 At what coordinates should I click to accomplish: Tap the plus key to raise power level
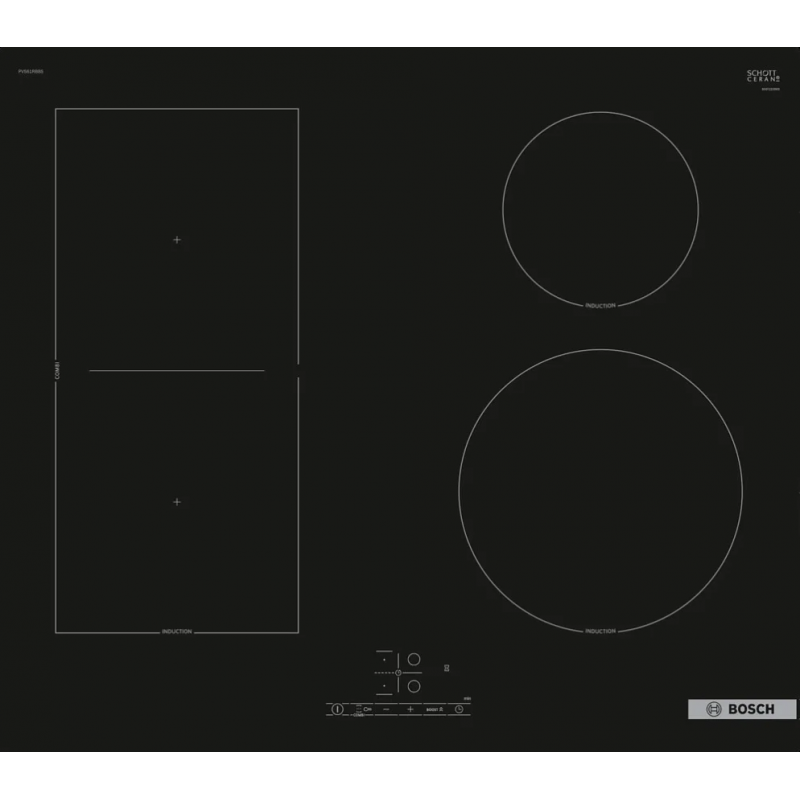[x=410, y=709]
